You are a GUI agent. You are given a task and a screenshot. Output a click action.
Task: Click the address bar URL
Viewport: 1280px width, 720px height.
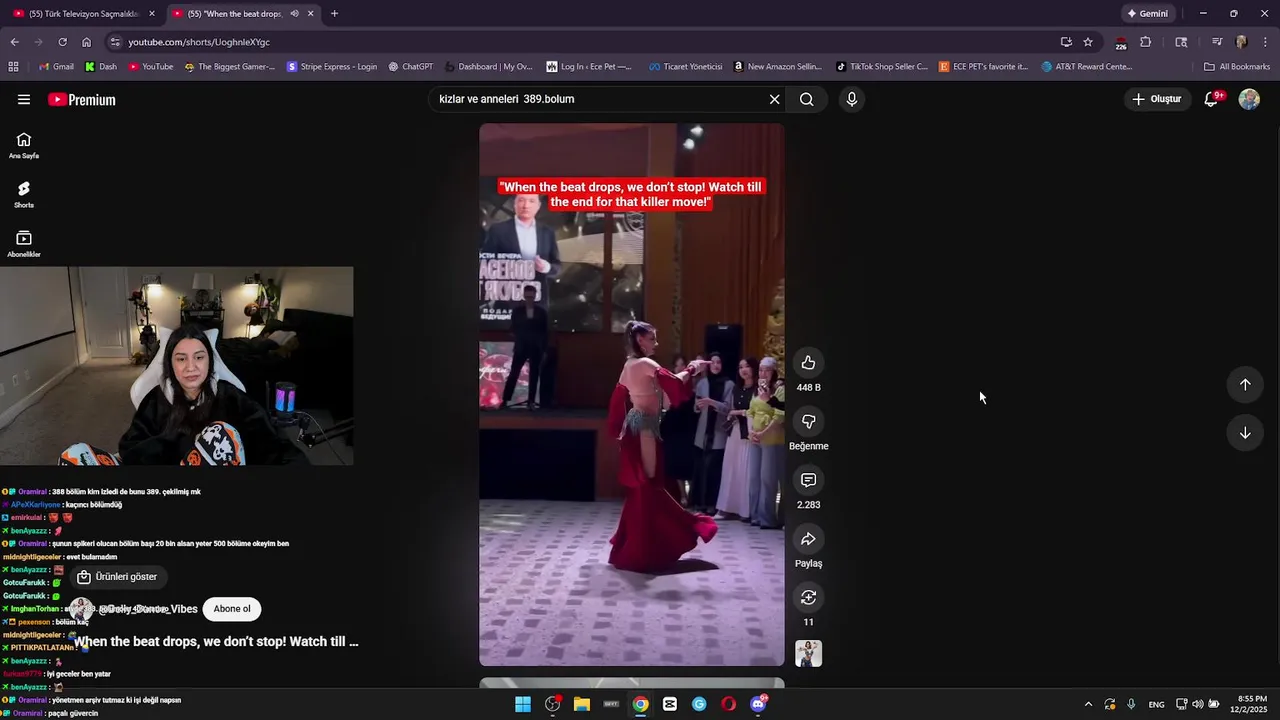199,42
